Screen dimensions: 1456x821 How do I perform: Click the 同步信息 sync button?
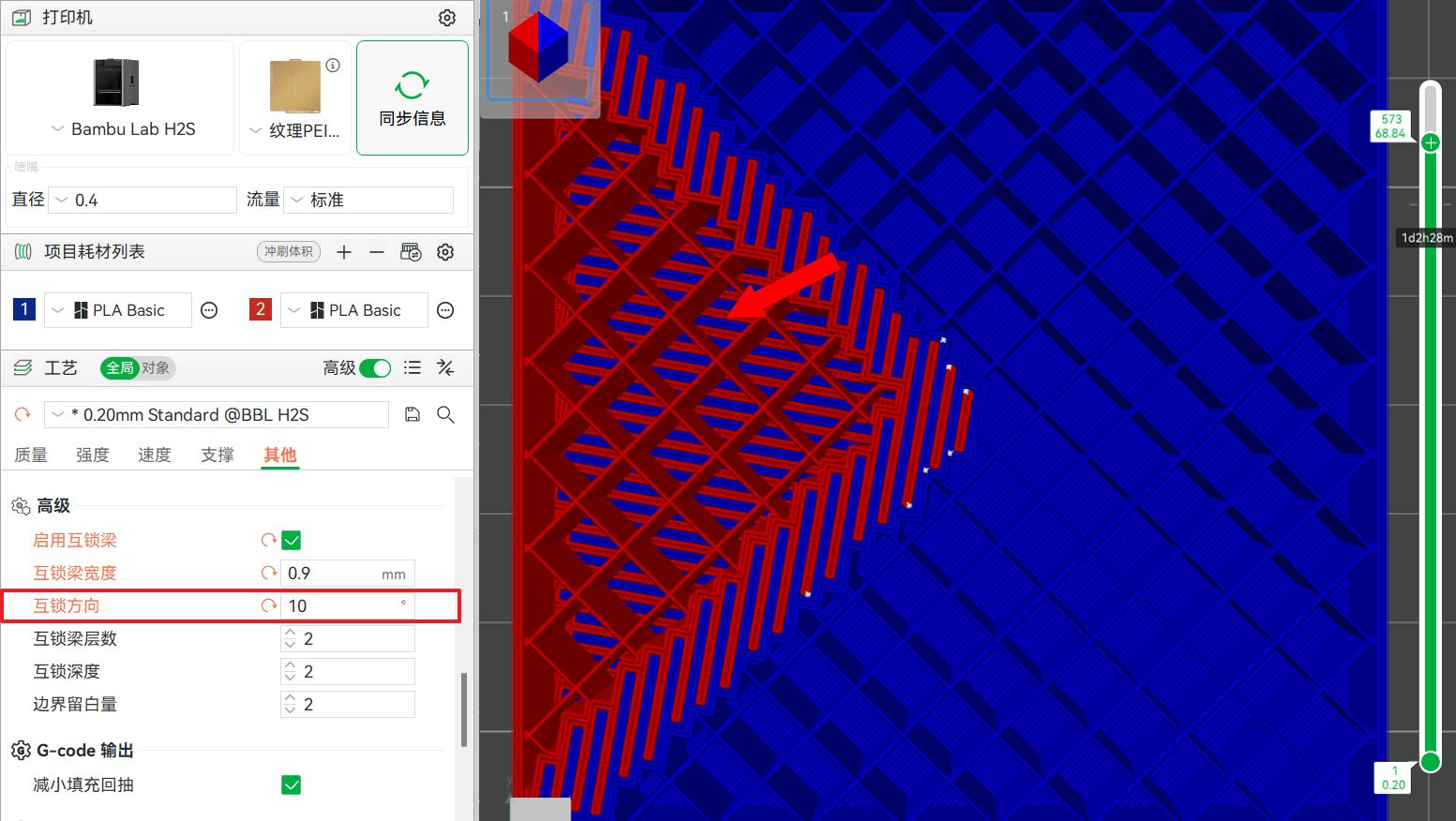(413, 97)
